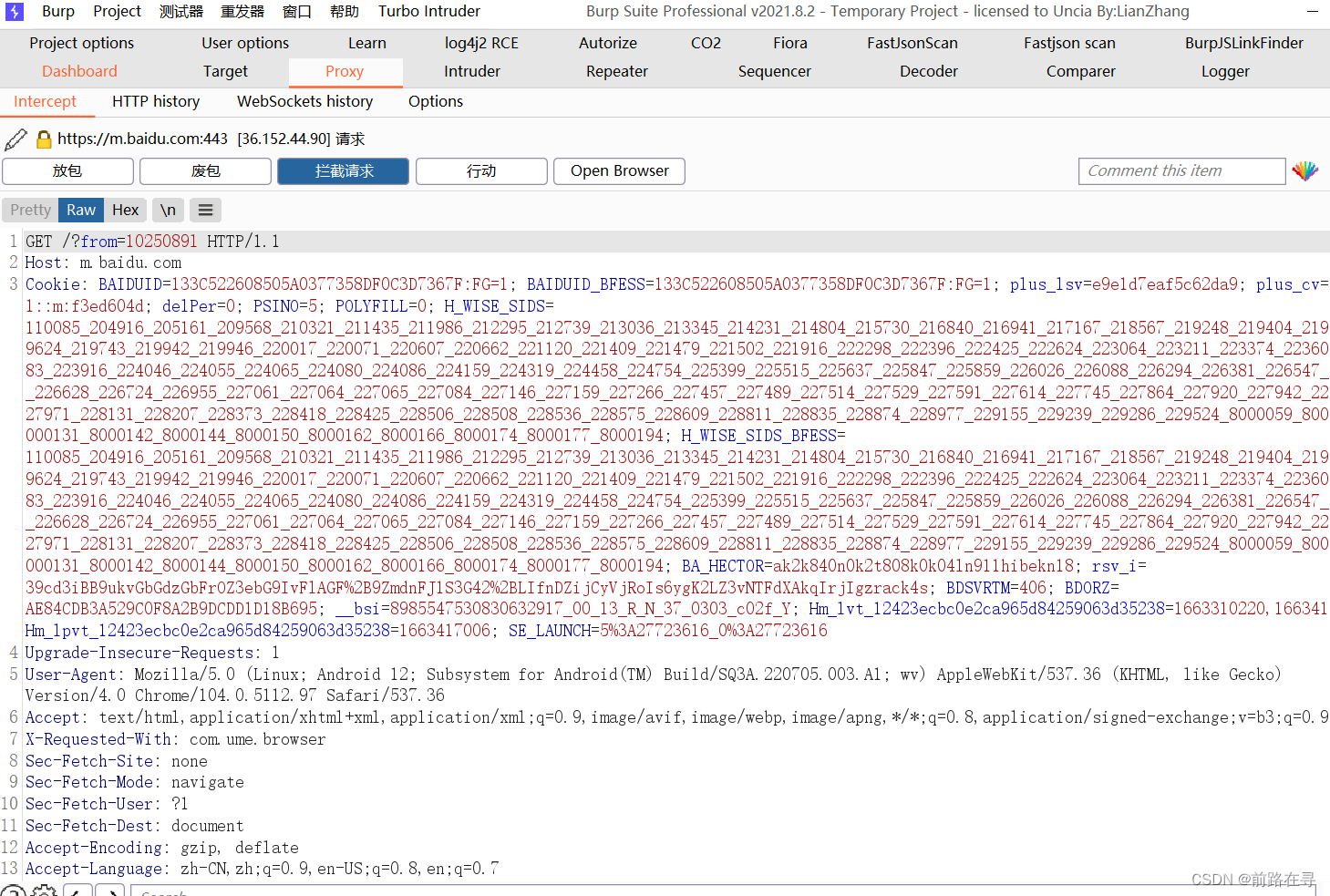The width and height of the screenshot is (1330, 896).
Task: Click the Sec-Fetch-Site: none line
Action: [x=117, y=761]
